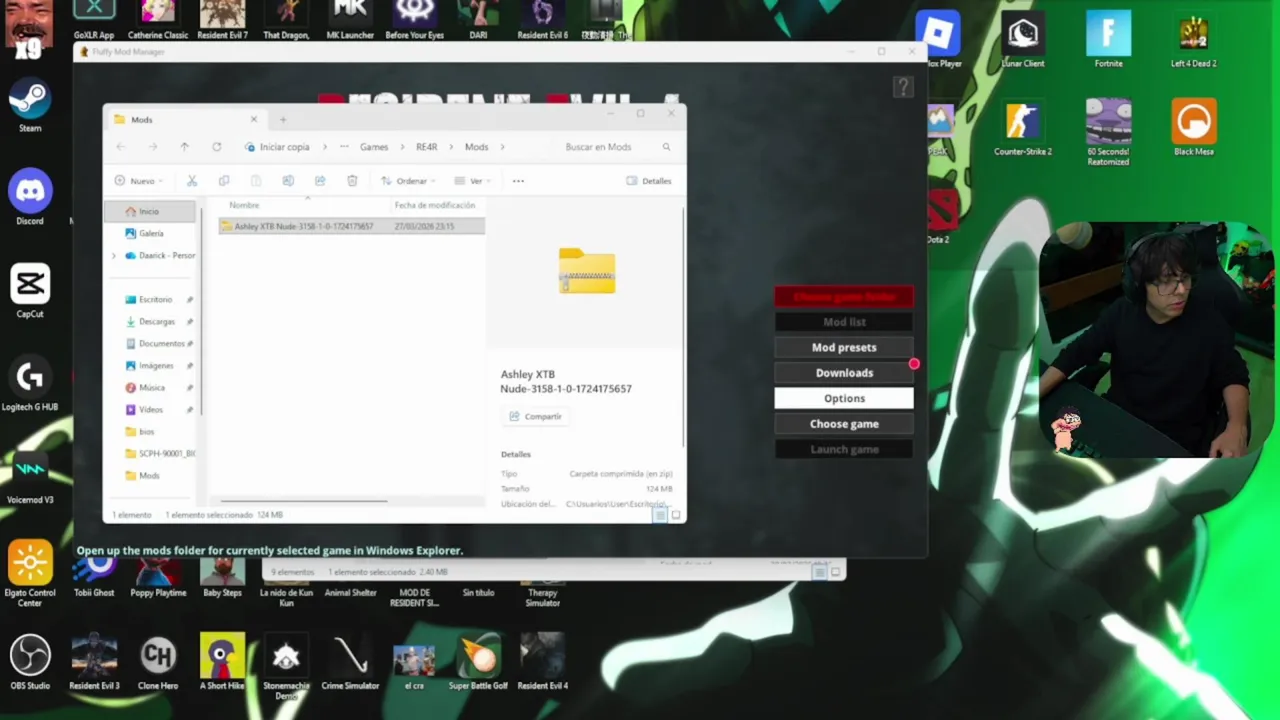Click Games in the address breadcrumb
Image resolution: width=1280 pixels, height=720 pixels.
(x=374, y=147)
